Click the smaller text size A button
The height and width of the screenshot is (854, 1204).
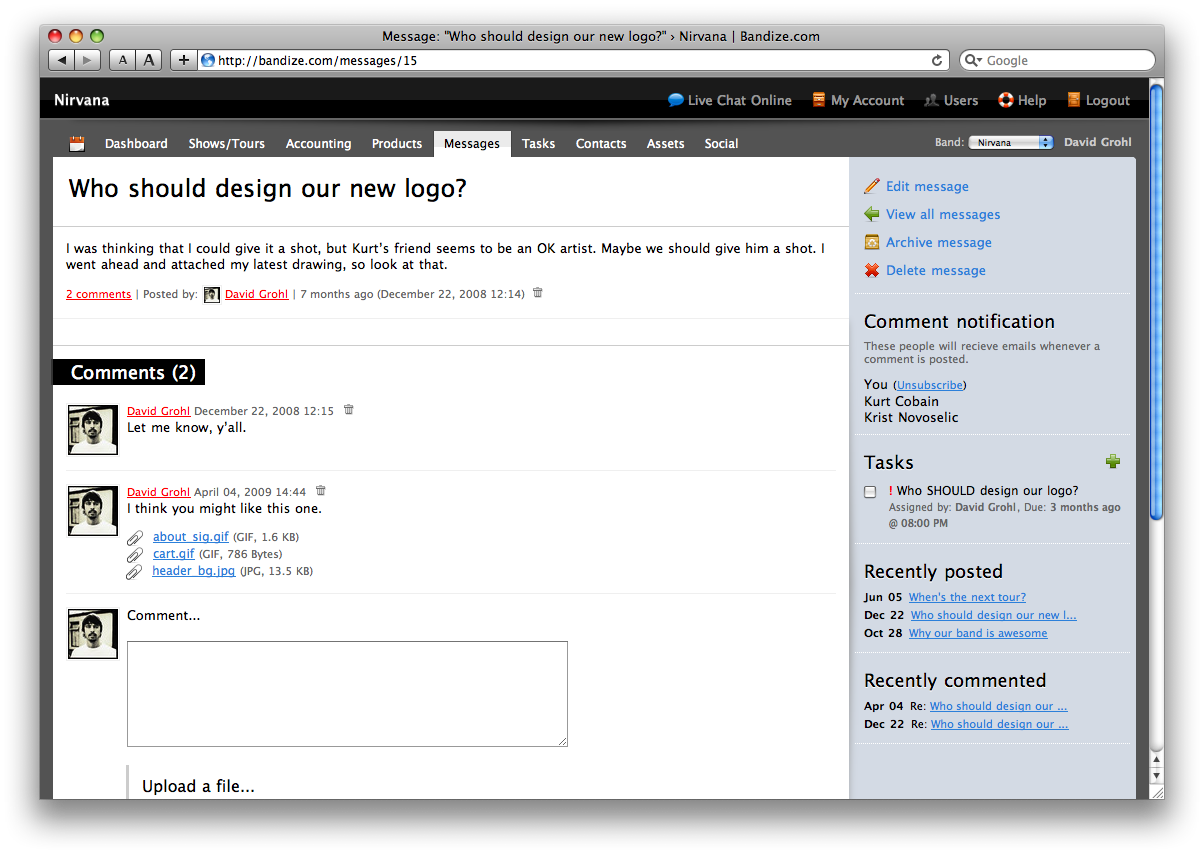click(x=122, y=60)
